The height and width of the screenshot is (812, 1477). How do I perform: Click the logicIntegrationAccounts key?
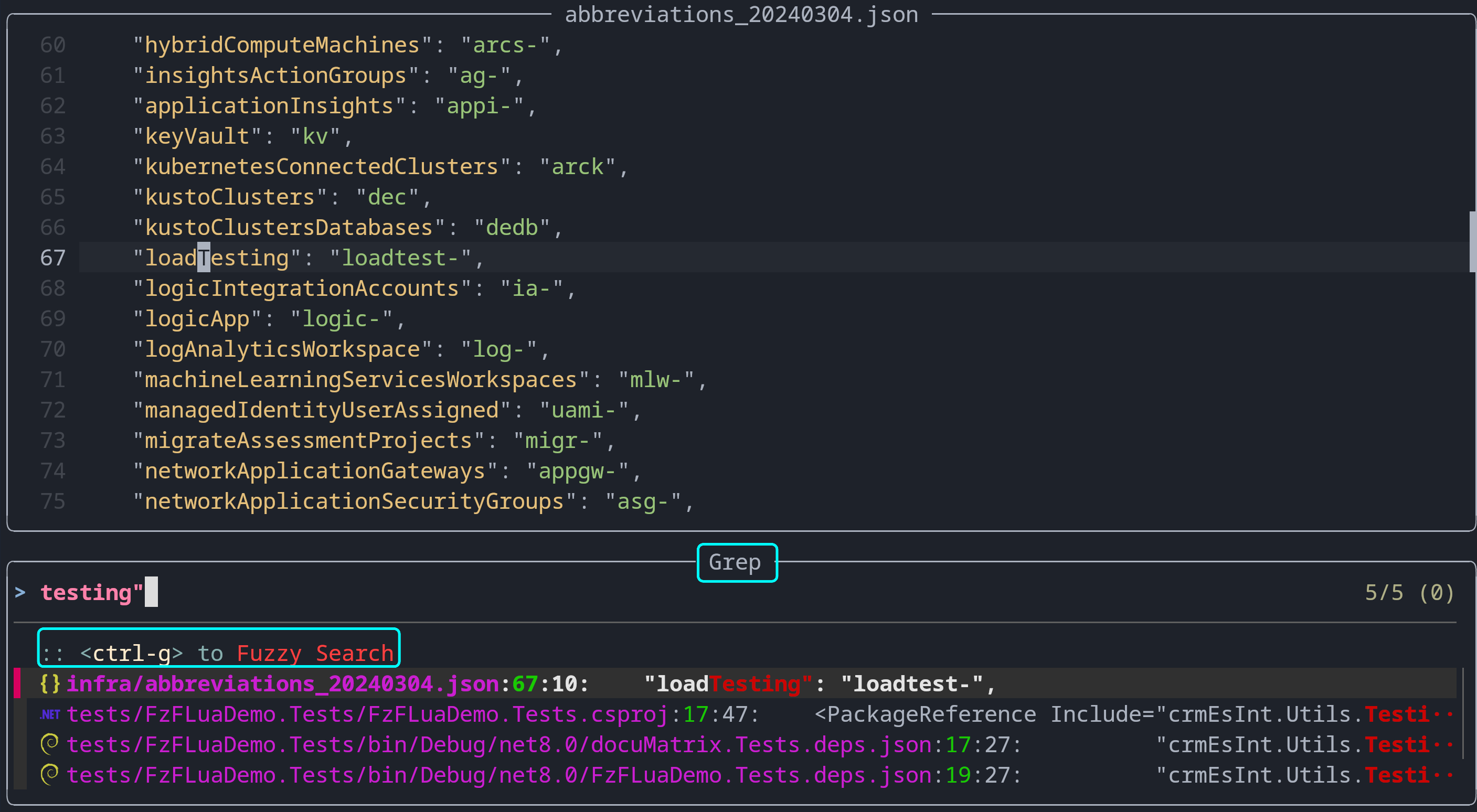pos(302,287)
